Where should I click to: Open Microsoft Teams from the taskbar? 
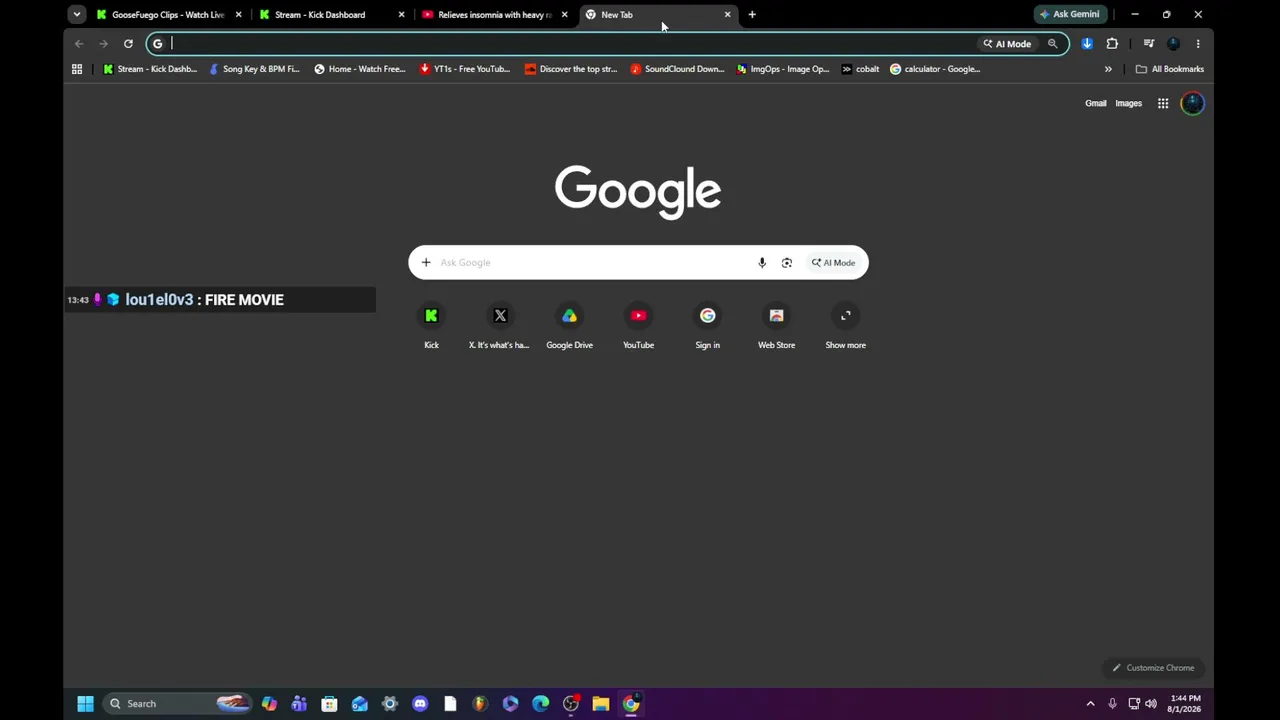(299, 704)
